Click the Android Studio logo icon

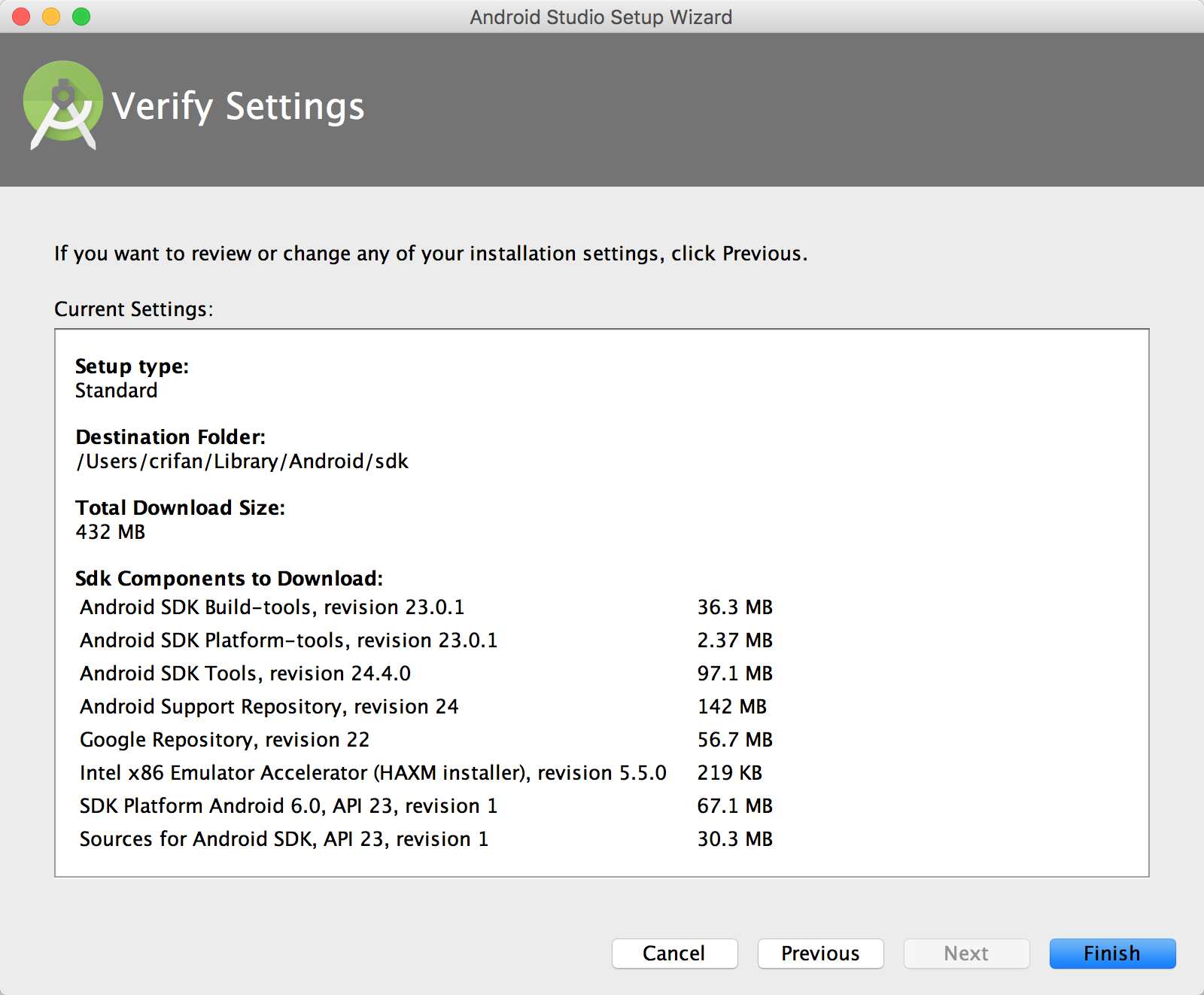pyautogui.click(x=63, y=105)
